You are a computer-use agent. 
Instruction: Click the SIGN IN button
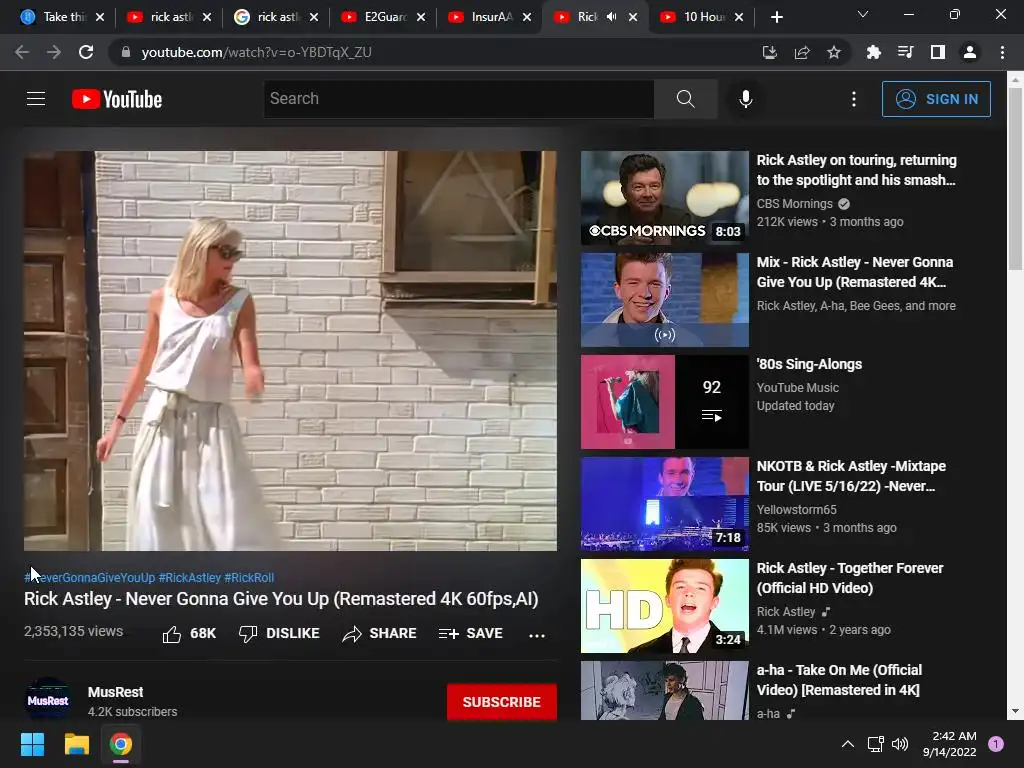(x=936, y=99)
